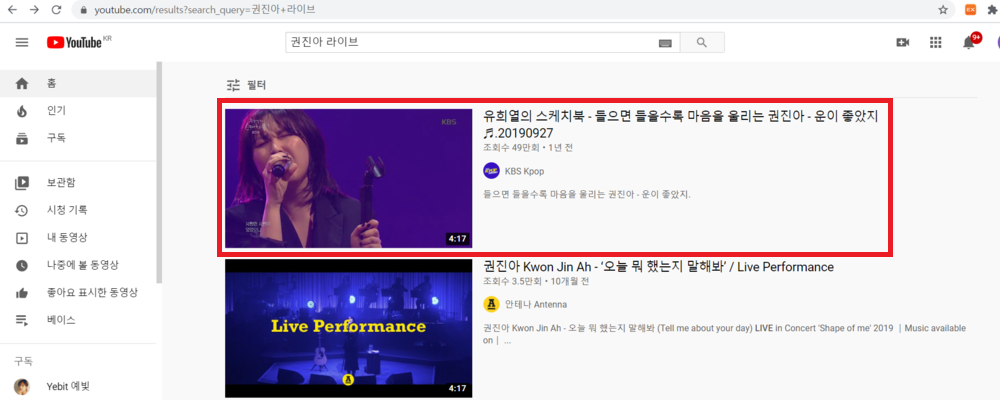Open 좋아요 표시한 동영상 in the sidebar
The height and width of the screenshot is (400, 1000).
coord(78,293)
